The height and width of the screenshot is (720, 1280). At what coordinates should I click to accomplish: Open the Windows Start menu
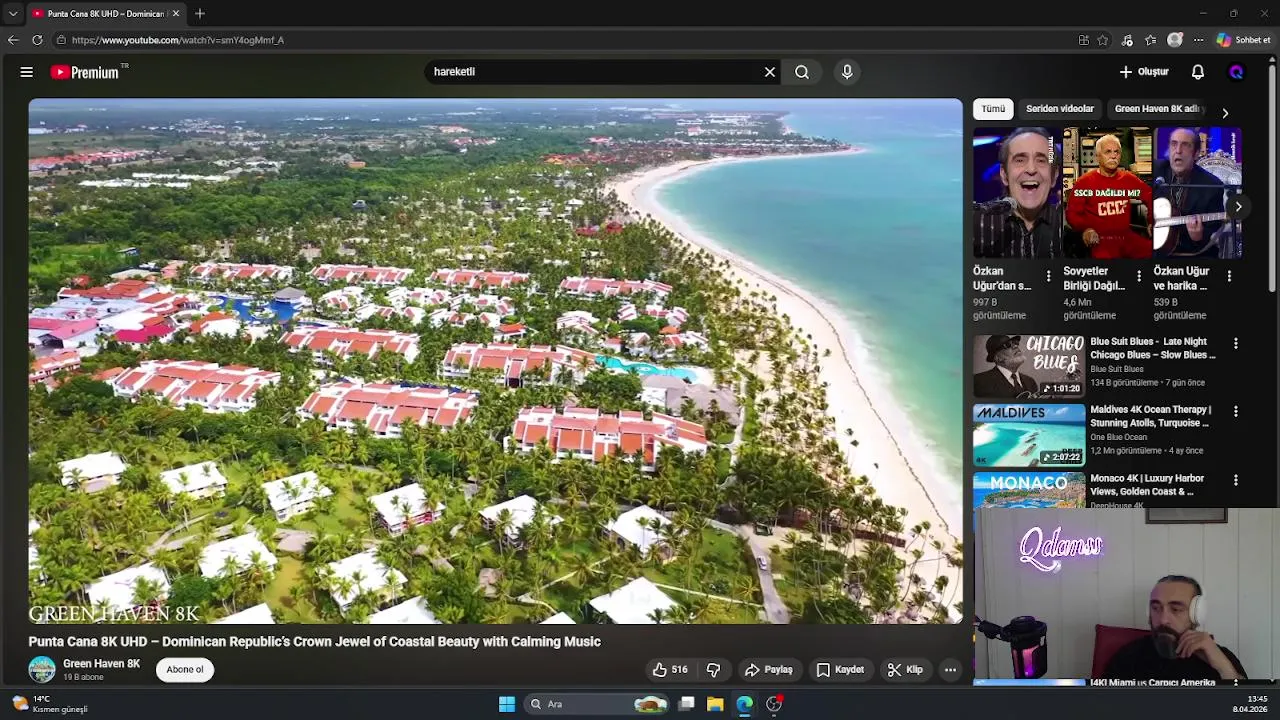507,704
